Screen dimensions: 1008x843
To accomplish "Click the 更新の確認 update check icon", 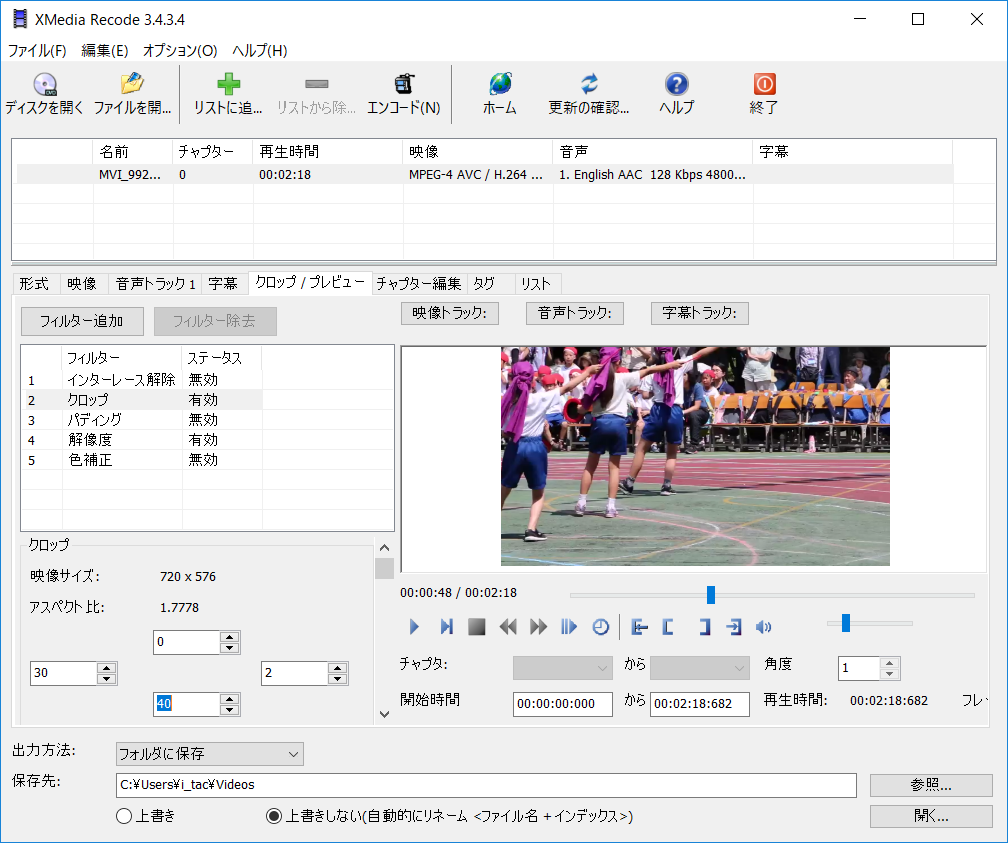I will point(589,84).
